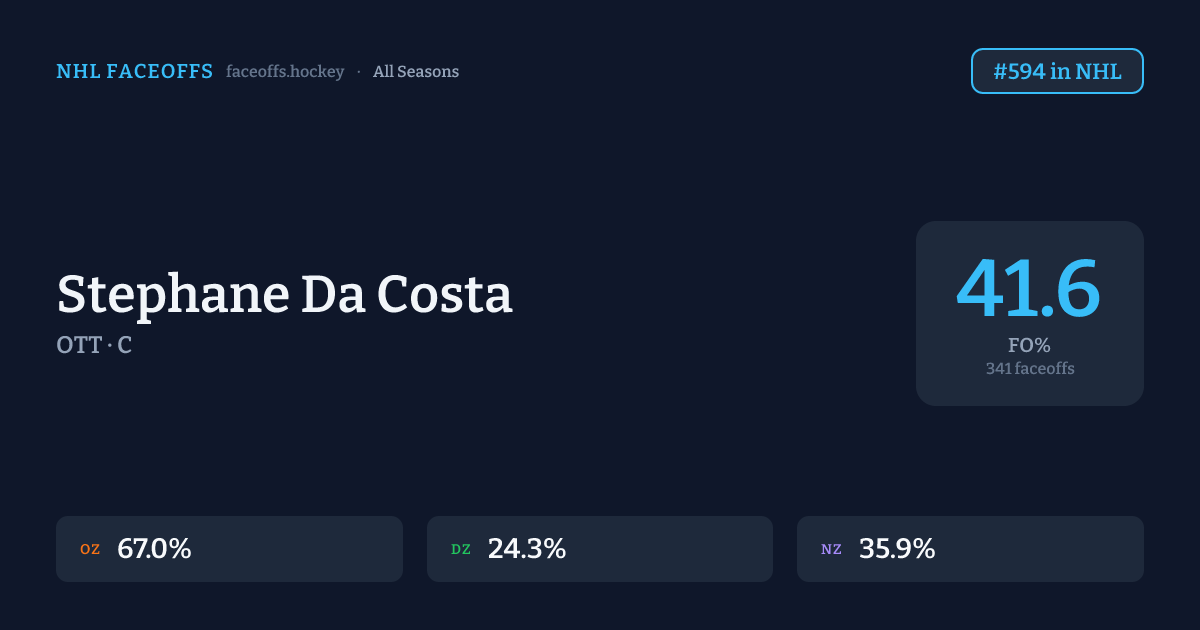Click the 35.9% neutral zone value

897,549
